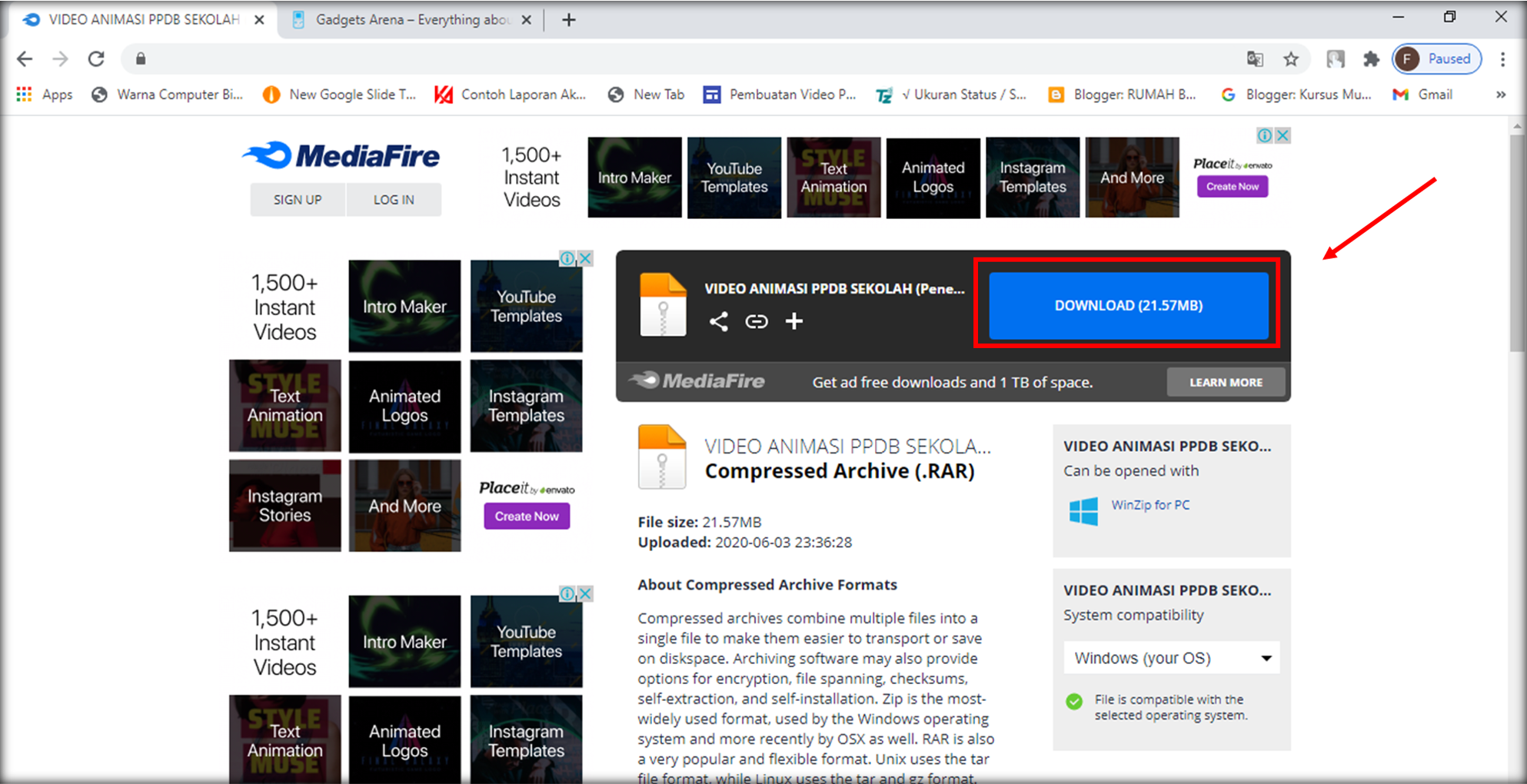The image size is (1527, 784).
Task: Open the Ukuran Status bookmark
Action: [952, 95]
